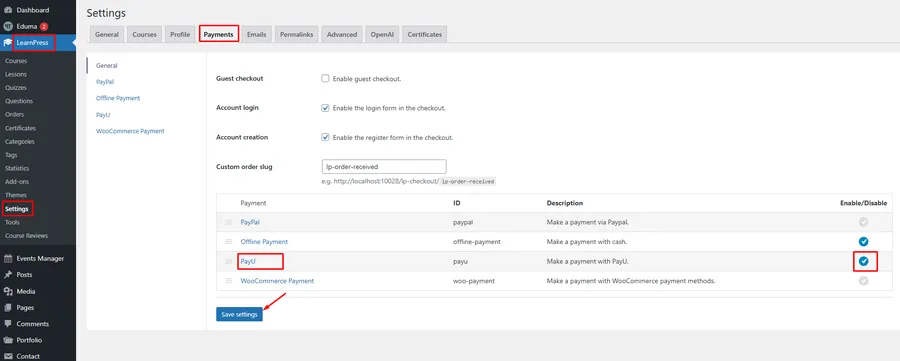Enable the guest checkout checkbox

coord(325,78)
